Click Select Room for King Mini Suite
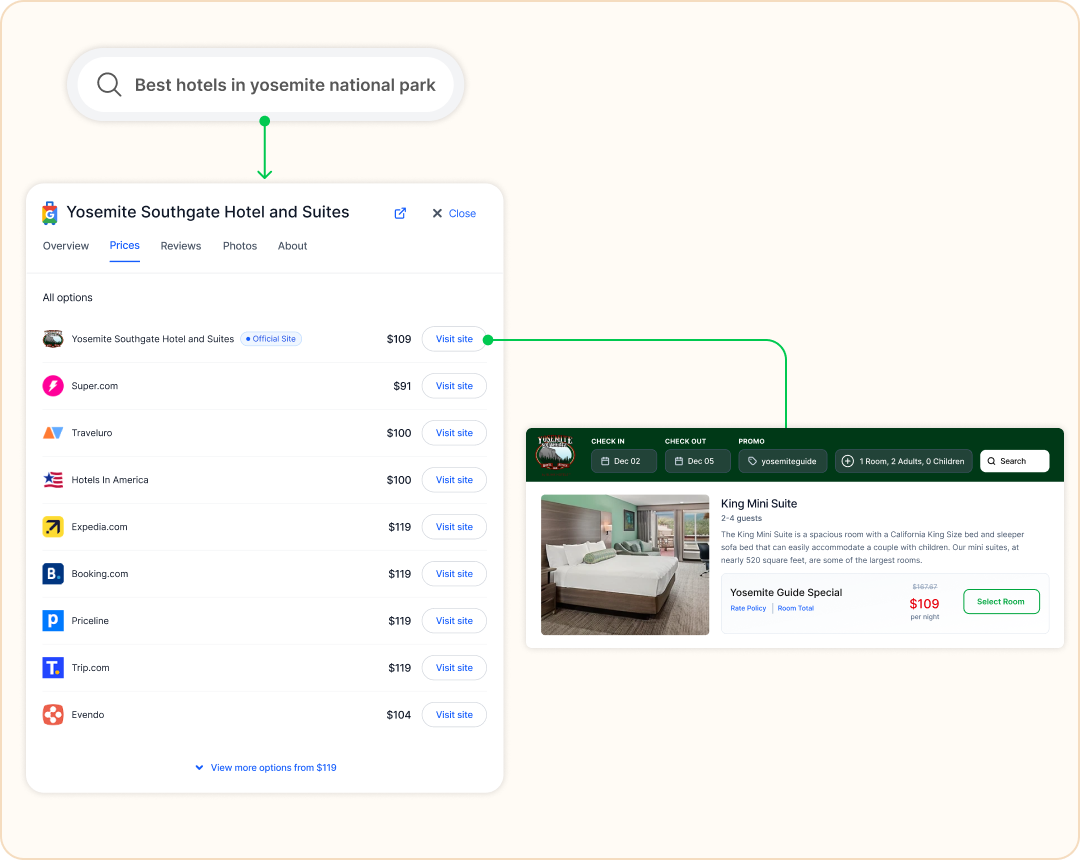 tap(1001, 602)
